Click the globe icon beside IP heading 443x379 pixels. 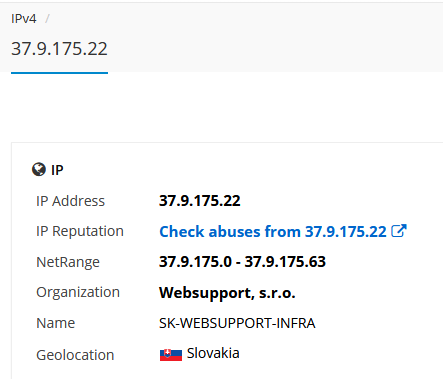coord(39,169)
